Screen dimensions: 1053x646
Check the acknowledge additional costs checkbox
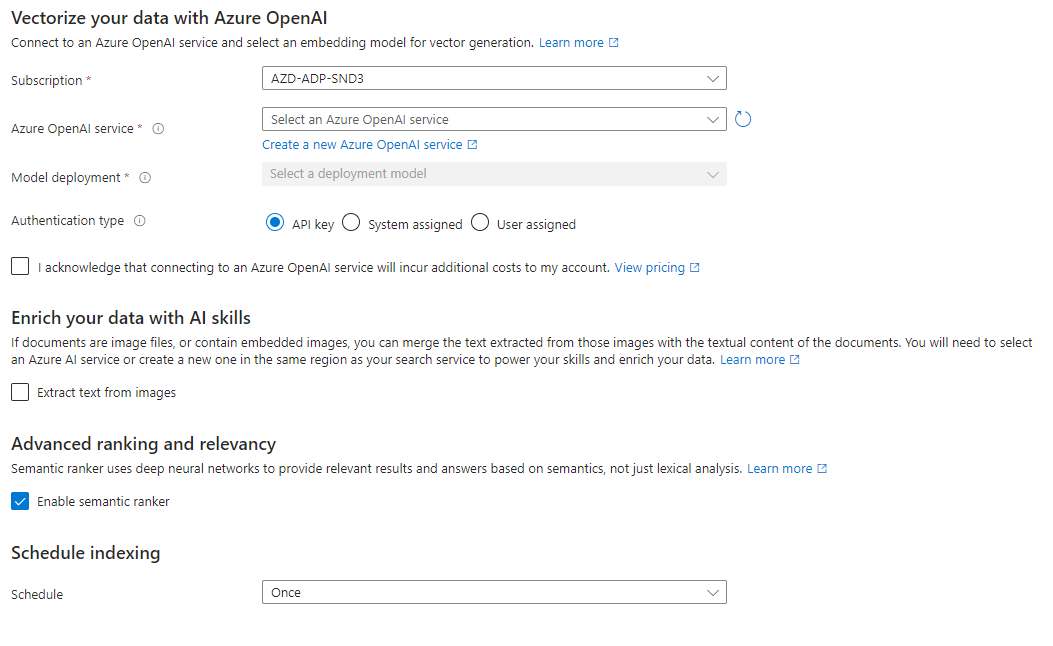click(20, 267)
